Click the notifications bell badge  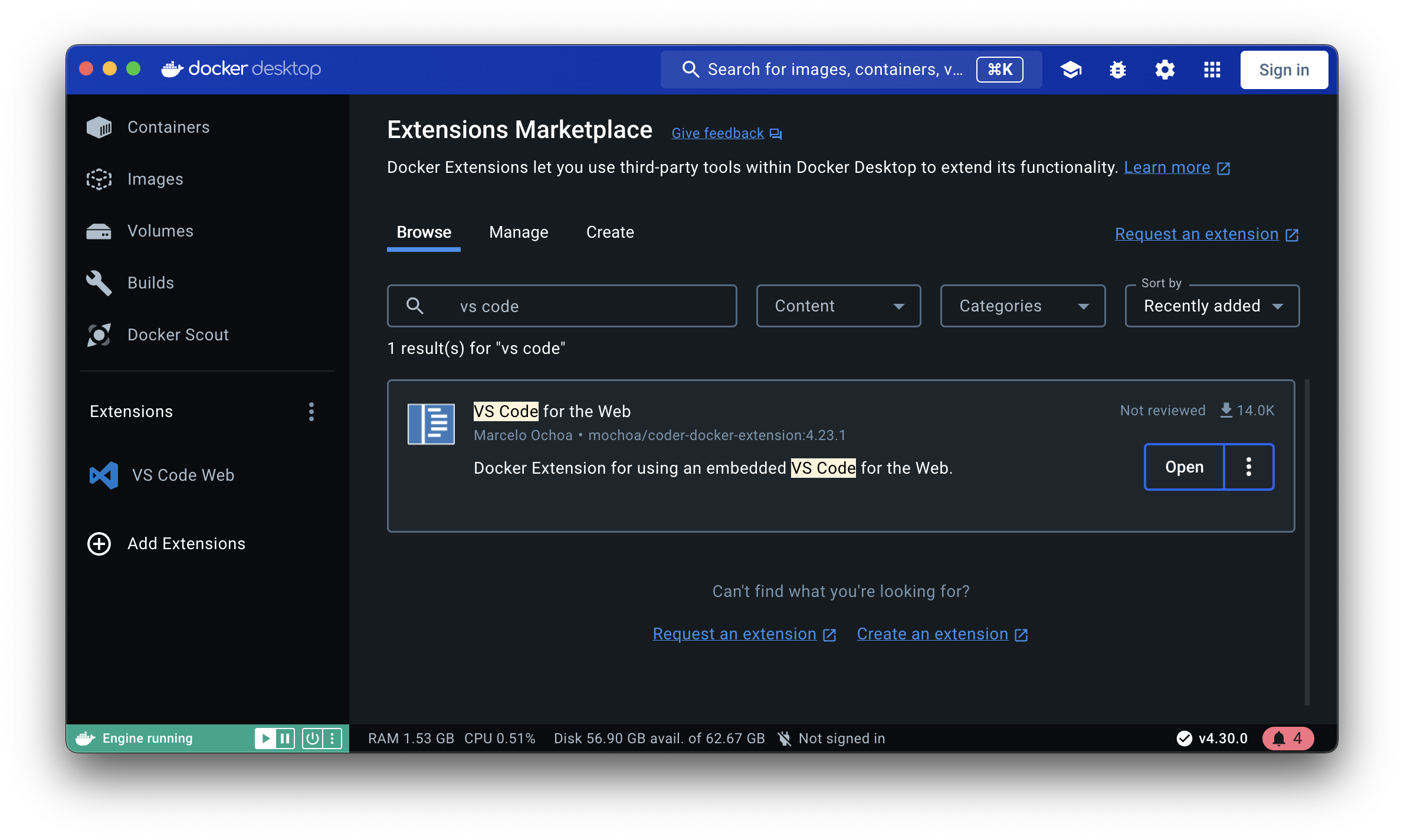(1288, 738)
